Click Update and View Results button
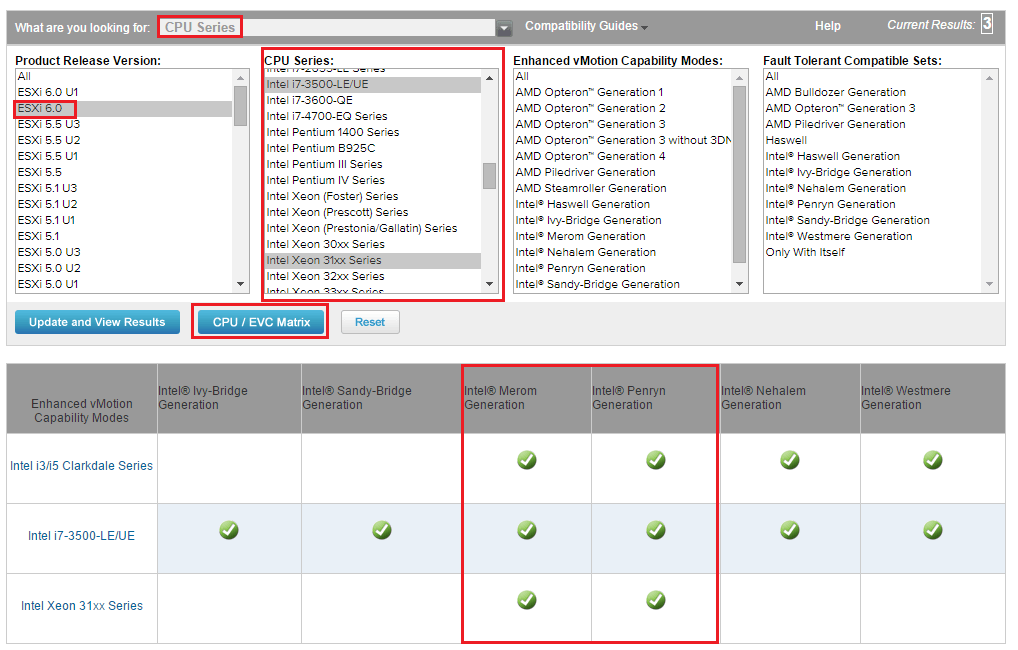 click(x=97, y=322)
